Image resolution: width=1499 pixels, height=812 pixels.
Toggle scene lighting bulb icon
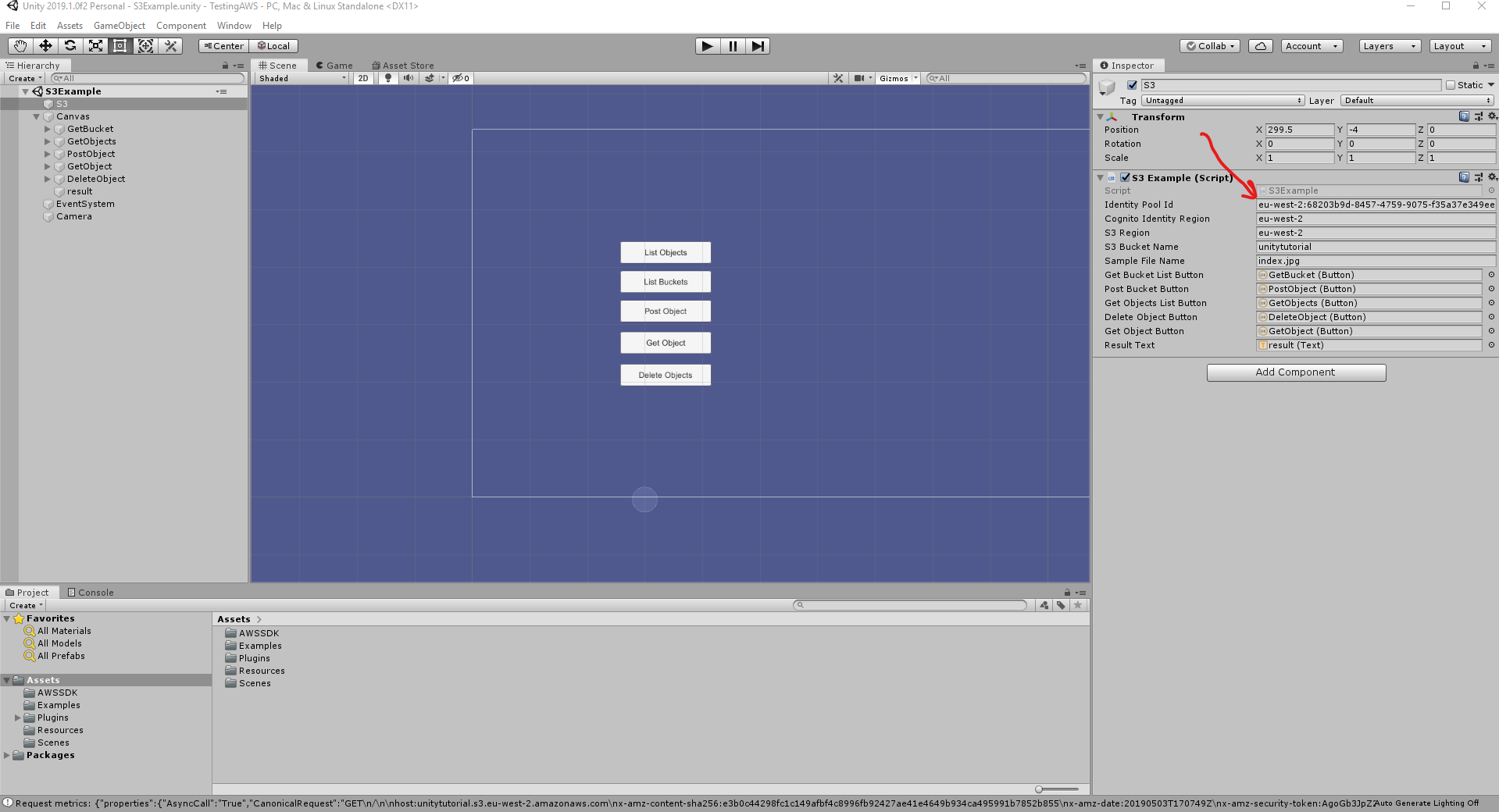click(x=388, y=78)
